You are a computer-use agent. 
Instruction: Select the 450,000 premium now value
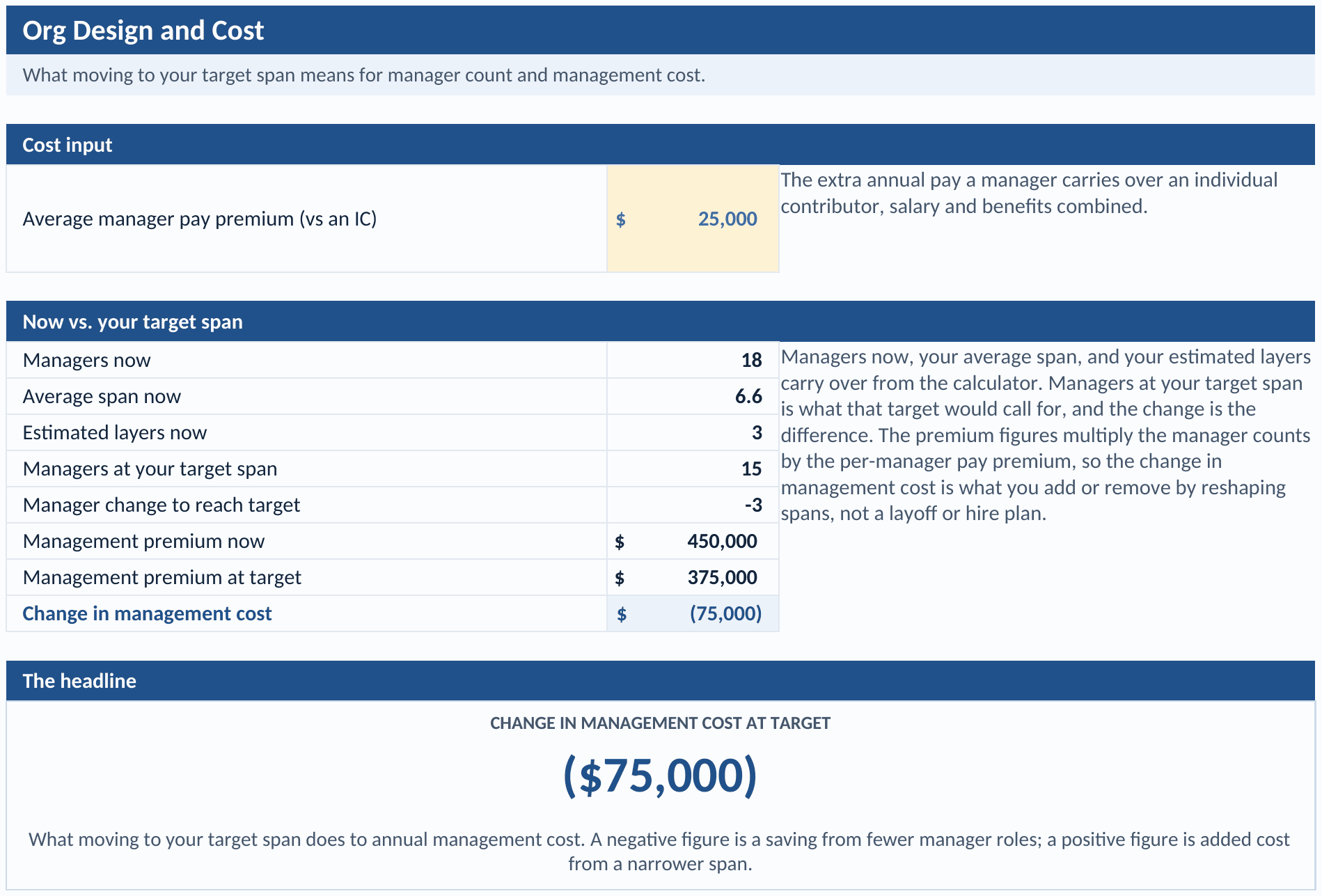[x=693, y=541]
